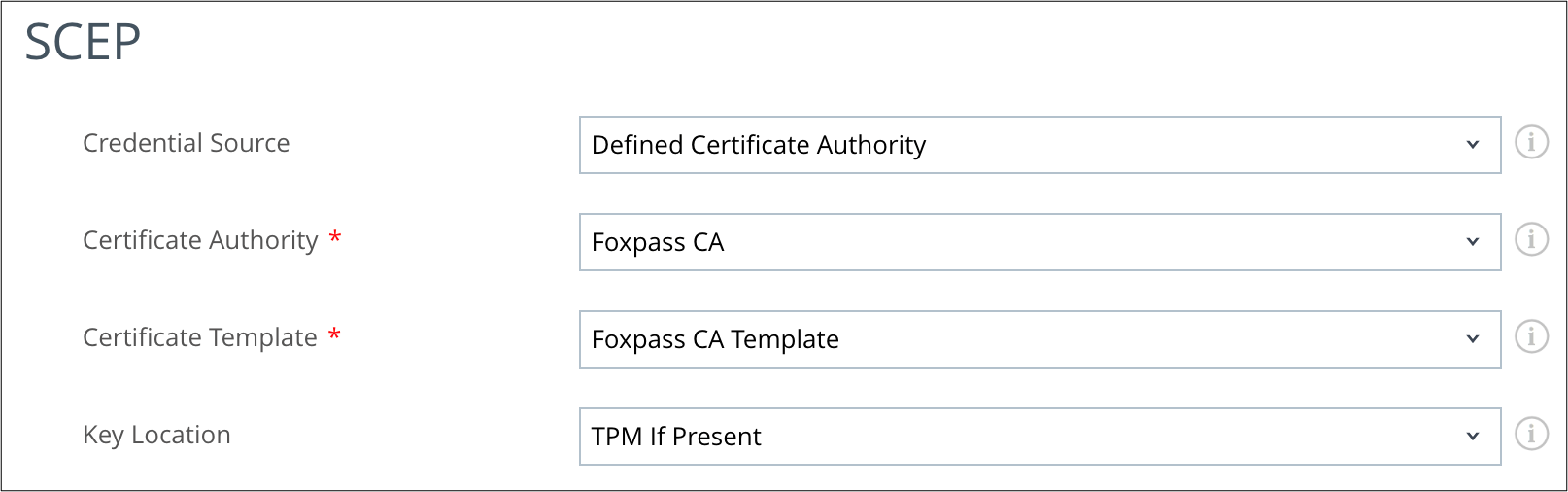Screen dimensions: 1568x492
Task: Show info for the Certificate Template field
Action: [1531, 336]
